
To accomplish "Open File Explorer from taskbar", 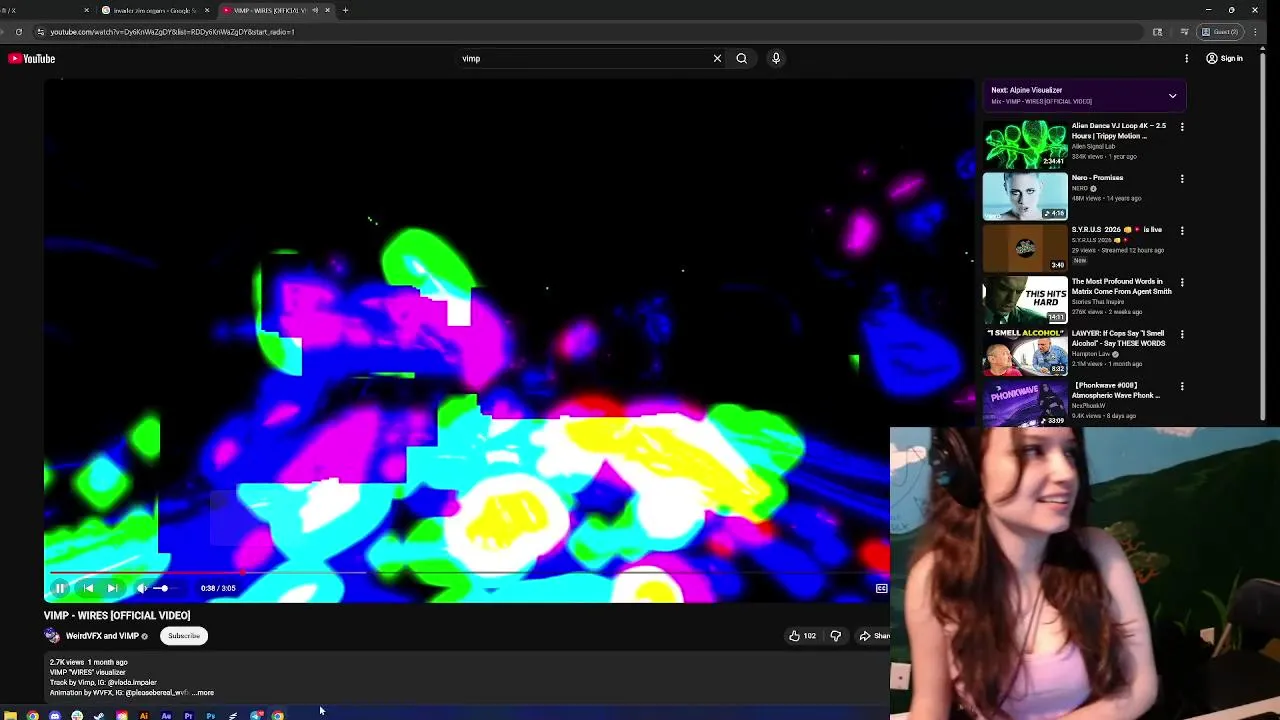I will tap(10, 716).
